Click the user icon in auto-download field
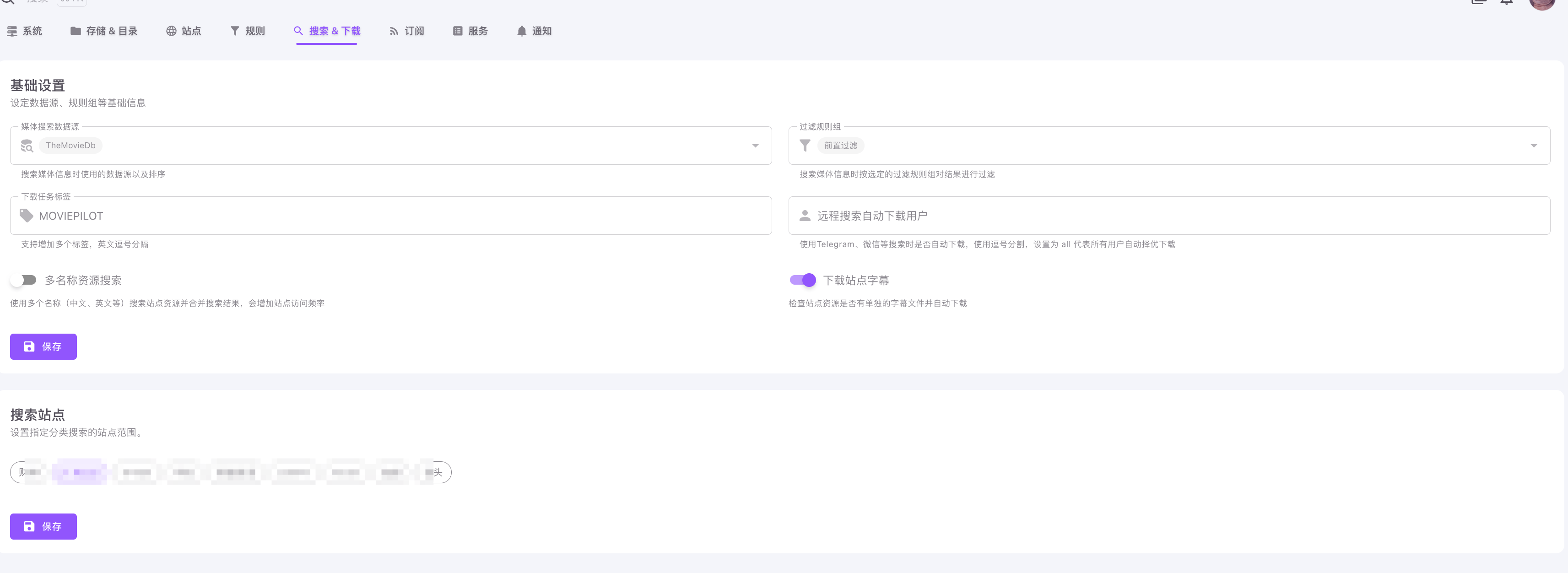1568x573 pixels. (805, 216)
